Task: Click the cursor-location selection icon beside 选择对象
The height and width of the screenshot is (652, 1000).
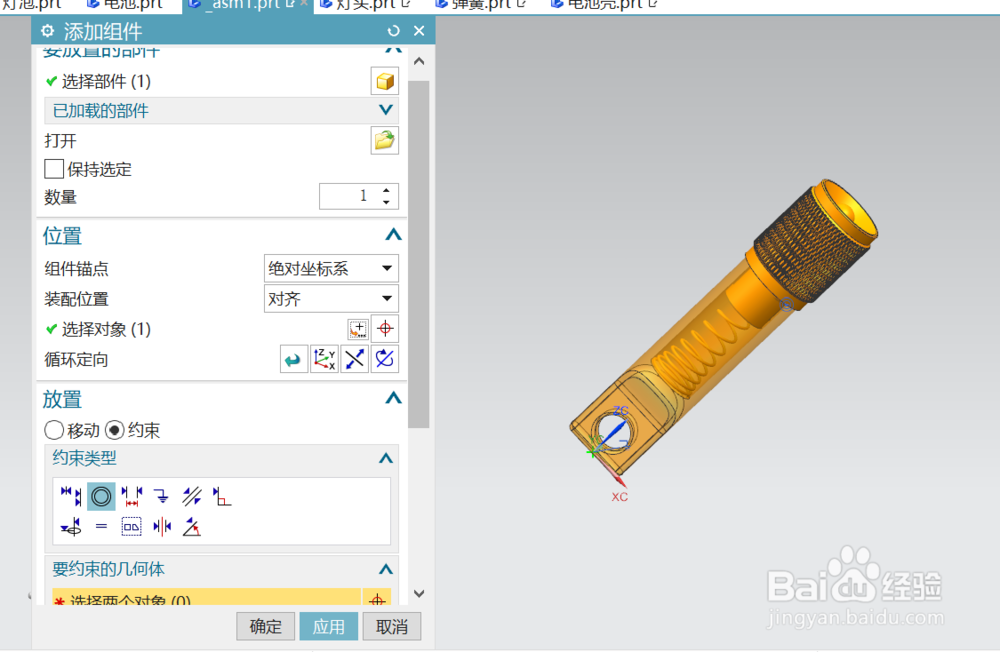Action: (358, 329)
